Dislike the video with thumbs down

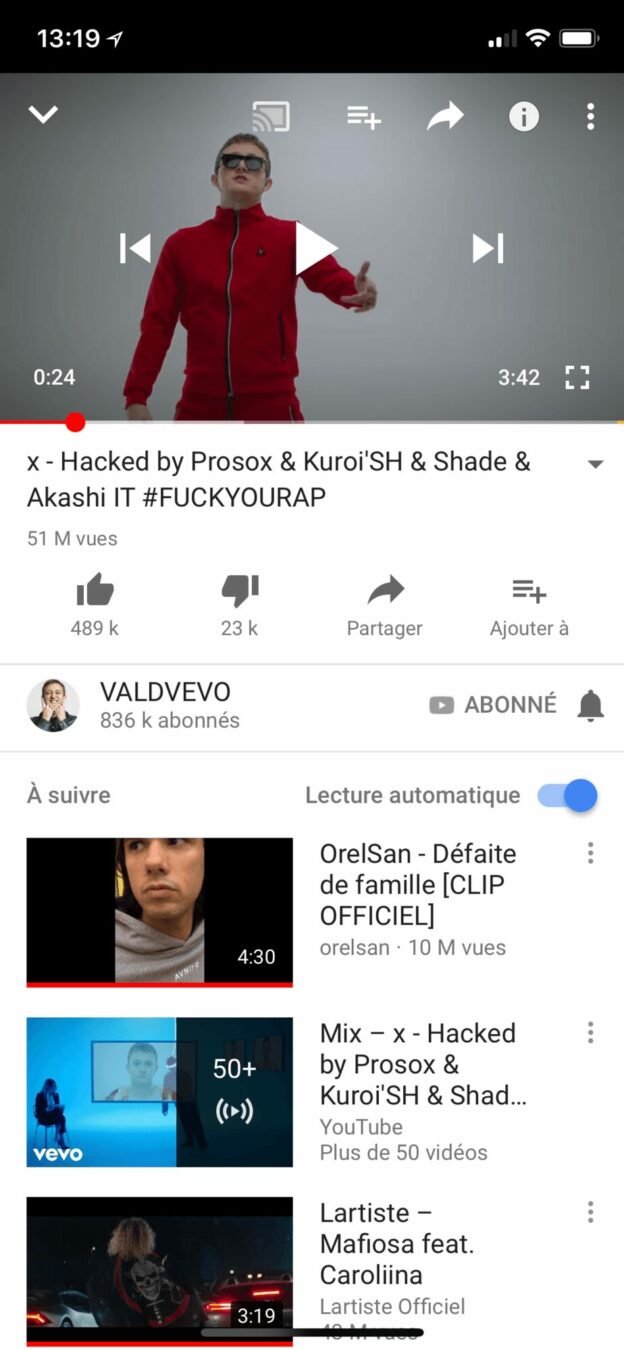pos(240,604)
